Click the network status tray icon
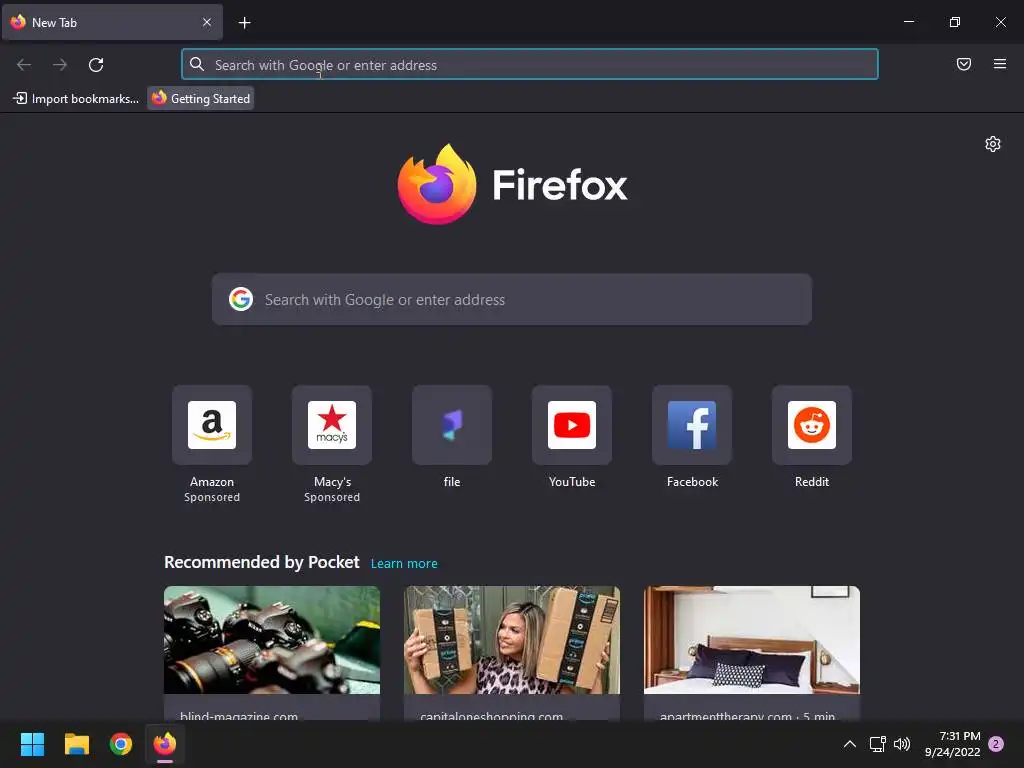Viewport: 1024px width, 768px height. coord(877,744)
